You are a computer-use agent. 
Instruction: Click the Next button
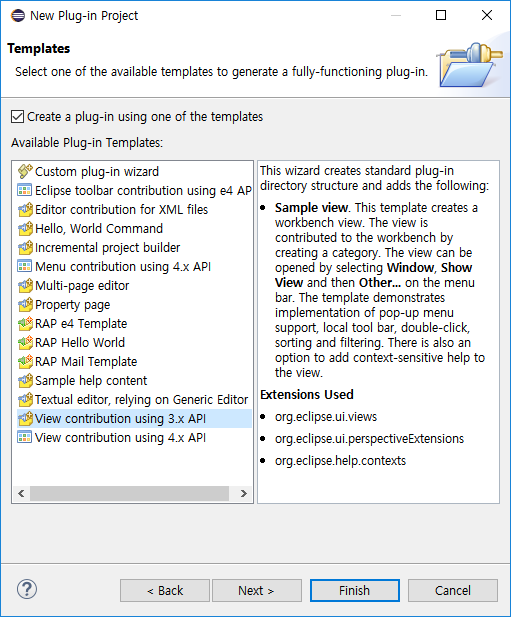click(x=257, y=590)
